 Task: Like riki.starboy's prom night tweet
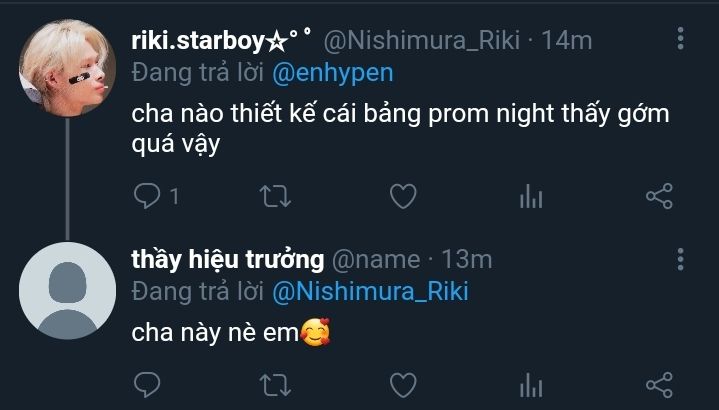(403, 196)
